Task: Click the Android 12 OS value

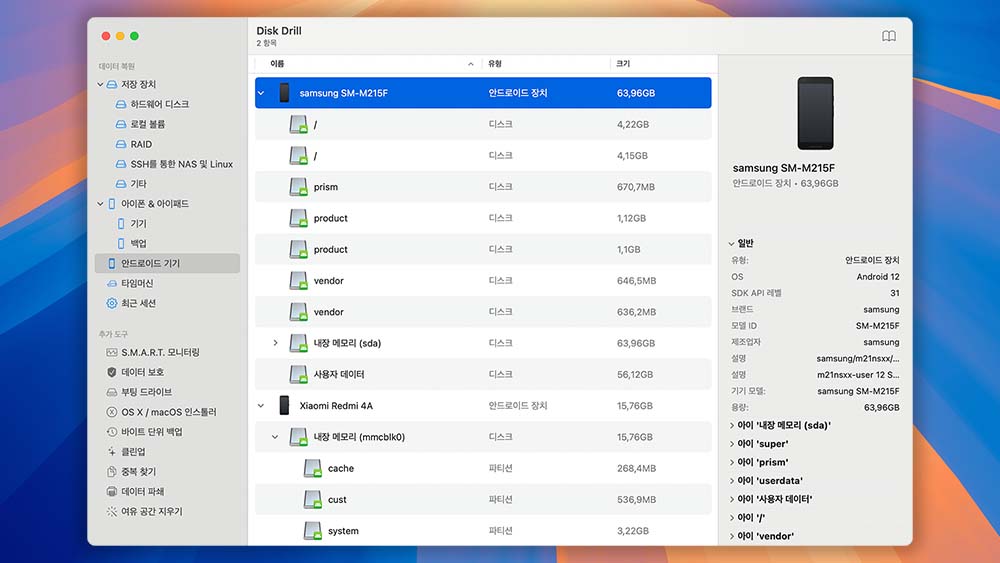Action: [x=878, y=277]
